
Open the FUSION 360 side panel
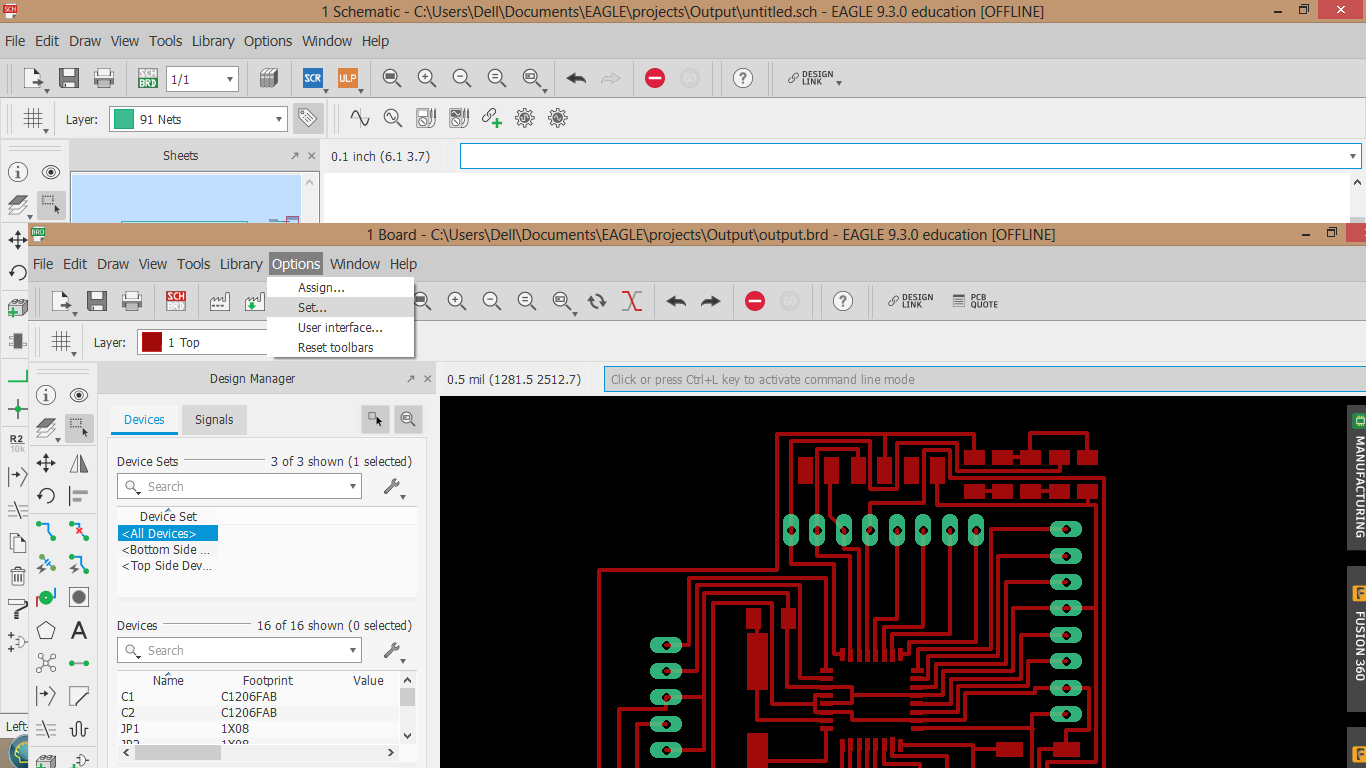point(1357,637)
